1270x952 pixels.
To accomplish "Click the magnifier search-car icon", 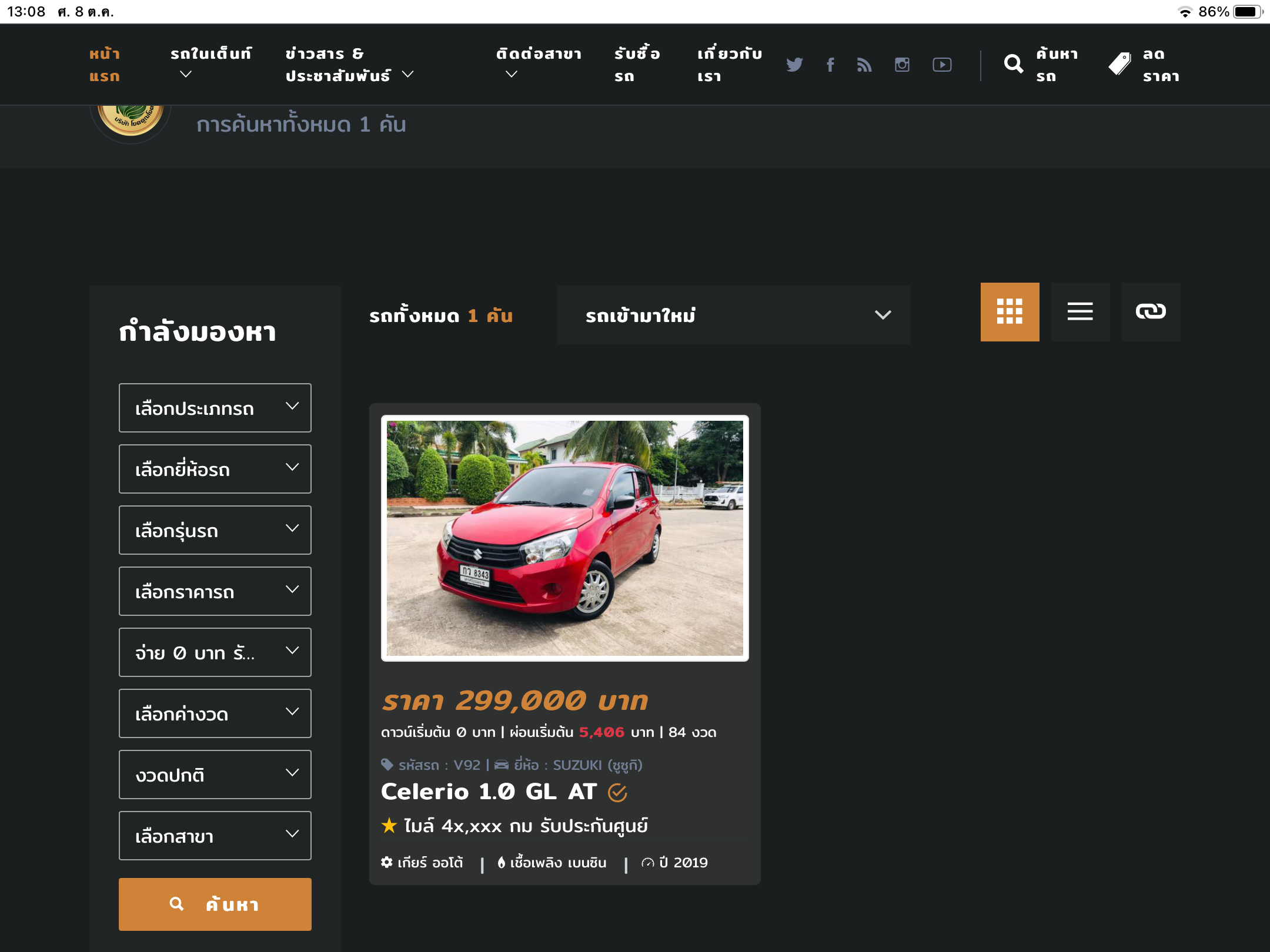I will (1014, 64).
